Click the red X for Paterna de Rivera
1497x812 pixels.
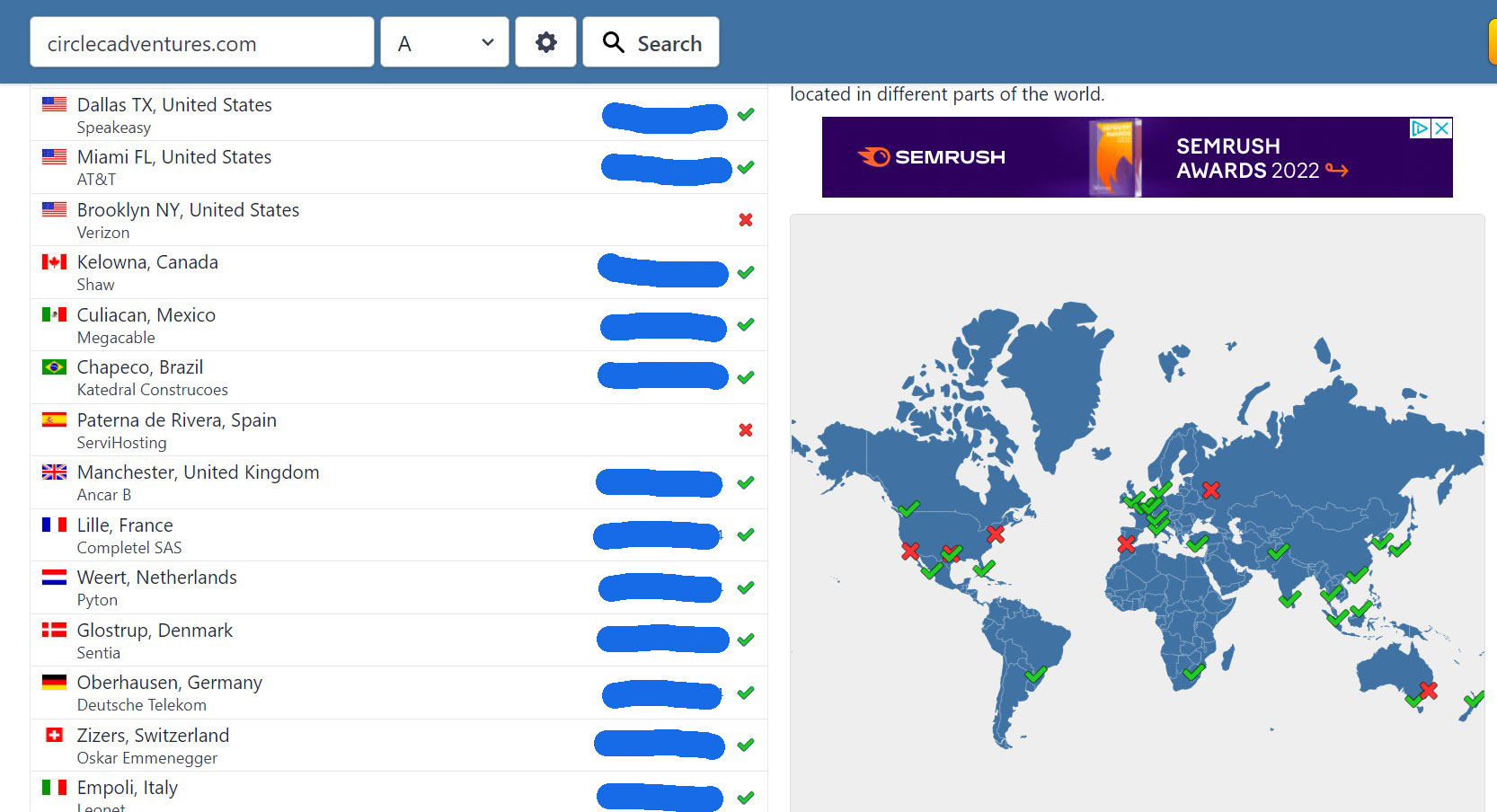(745, 430)
